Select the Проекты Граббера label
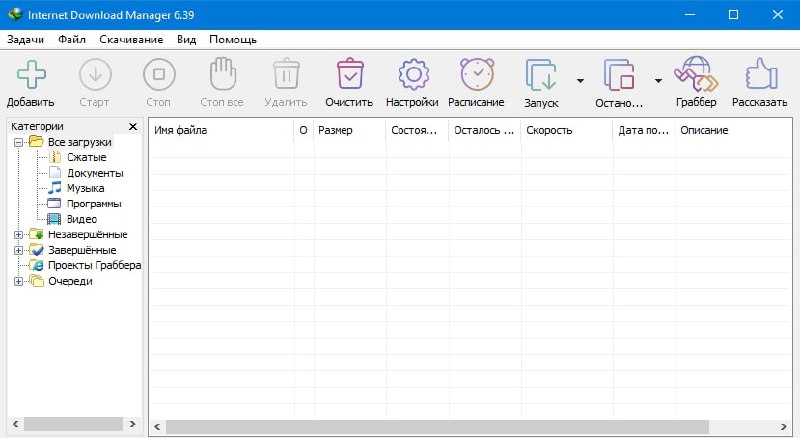The width and height of the screenshot is (800, 438). [x=94, y=265]
